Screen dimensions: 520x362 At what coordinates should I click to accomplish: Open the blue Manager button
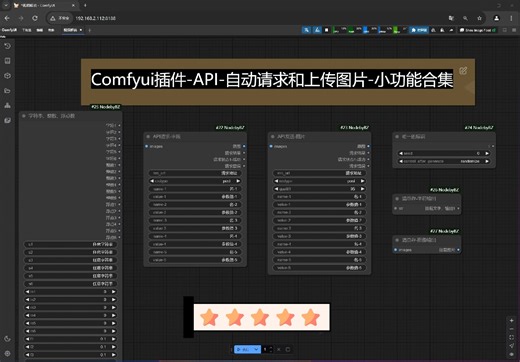(419, 30)
